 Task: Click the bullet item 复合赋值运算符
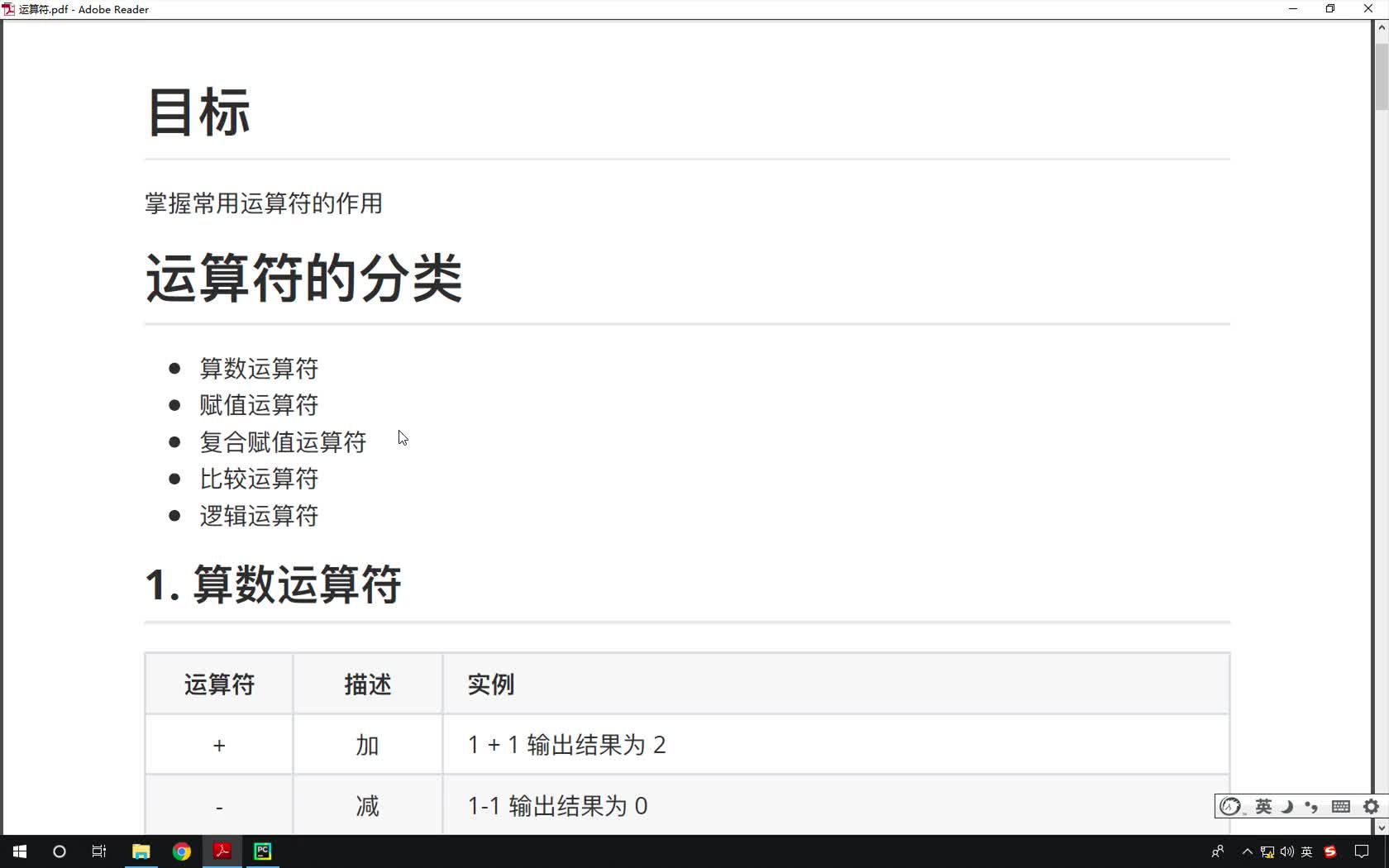pyautogui.click(x=283, y=442)
